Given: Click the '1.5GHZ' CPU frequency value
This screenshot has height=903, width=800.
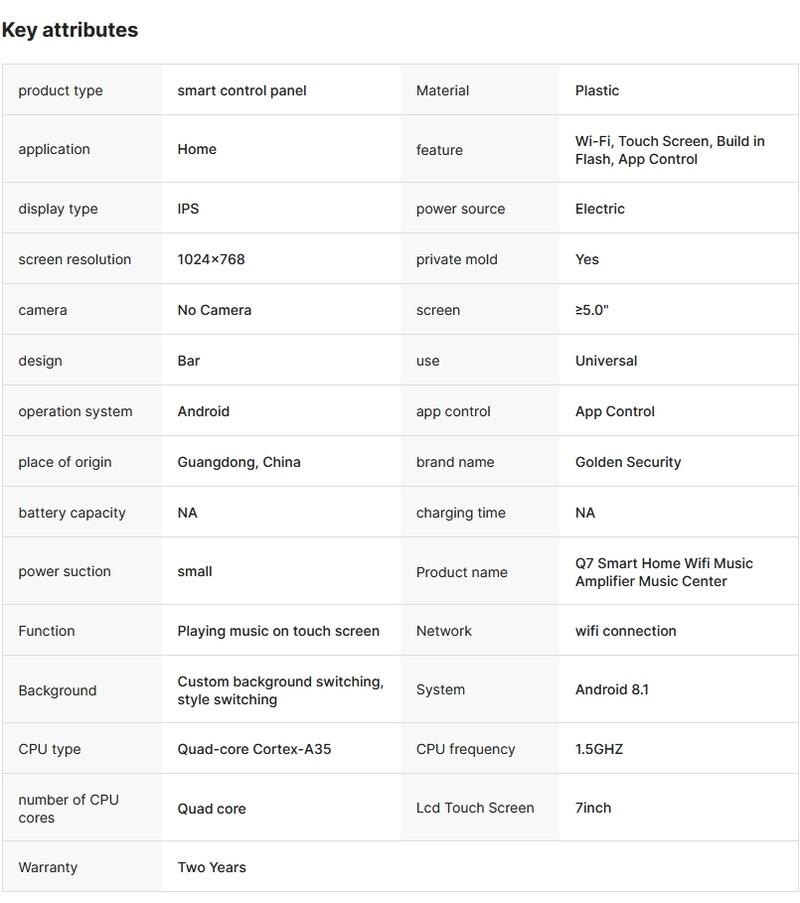Looking at the screenshot, I should coord(599,749).
